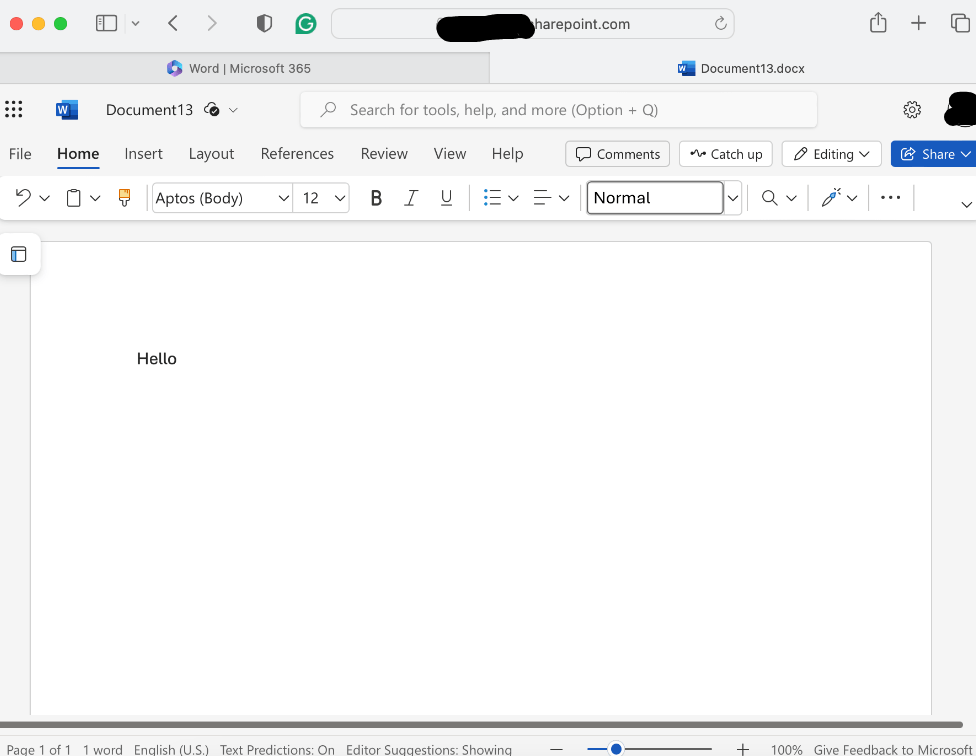976x756 pixels.
Task: Switch to the Word | Microsoft 365 browser tab
Action: tap(245, 68)
